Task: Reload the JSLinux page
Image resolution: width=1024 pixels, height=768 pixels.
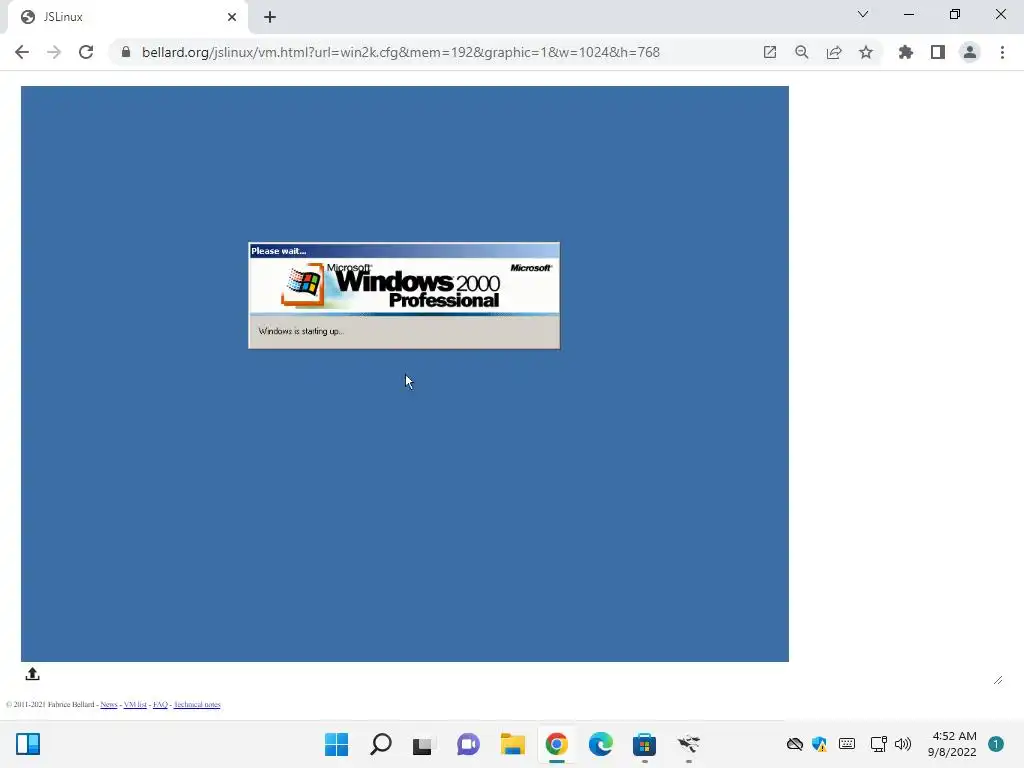Action: (x=86, y=52)
